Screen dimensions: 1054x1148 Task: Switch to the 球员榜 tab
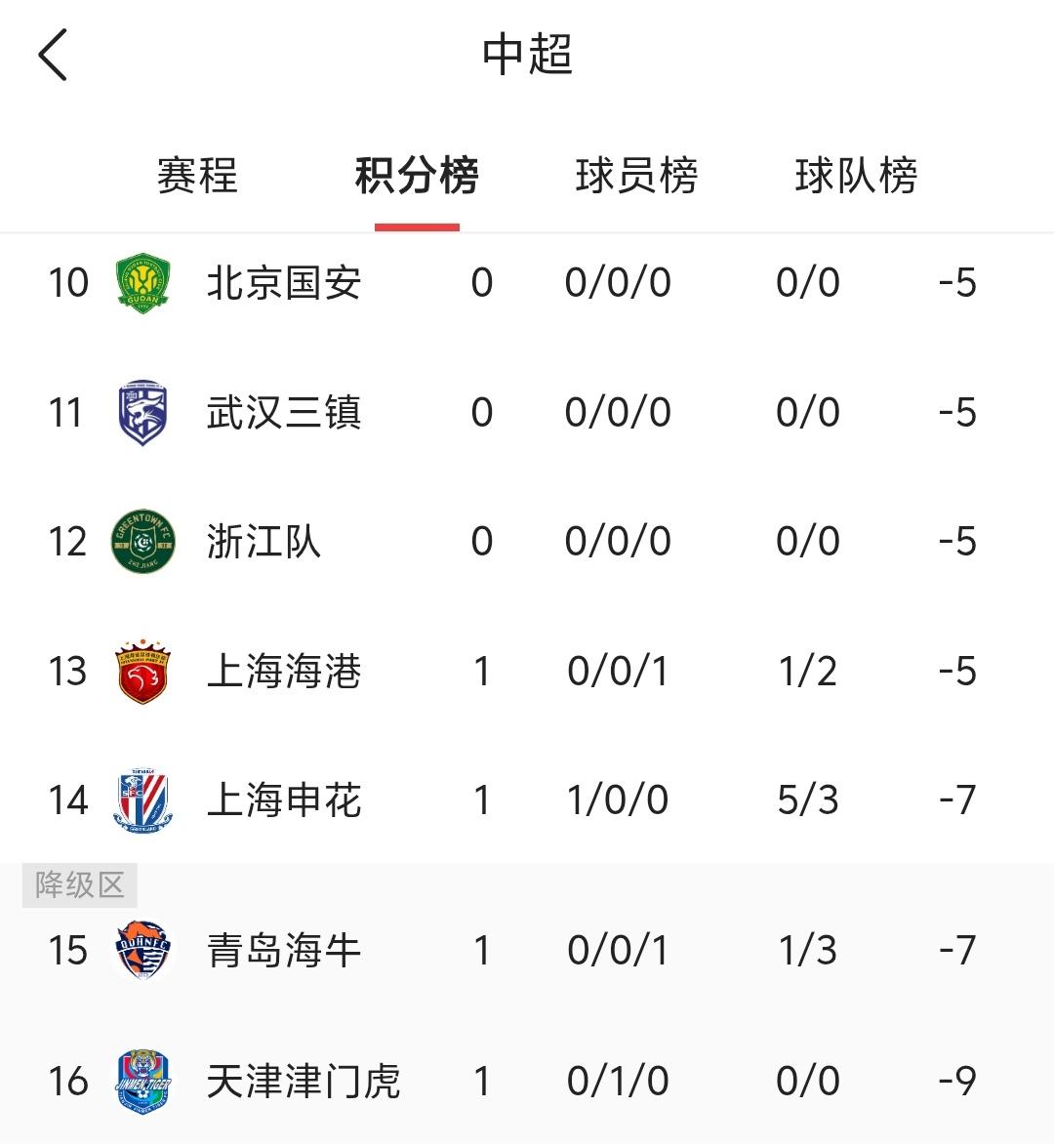pyautogui.click(x=636, y=176)
